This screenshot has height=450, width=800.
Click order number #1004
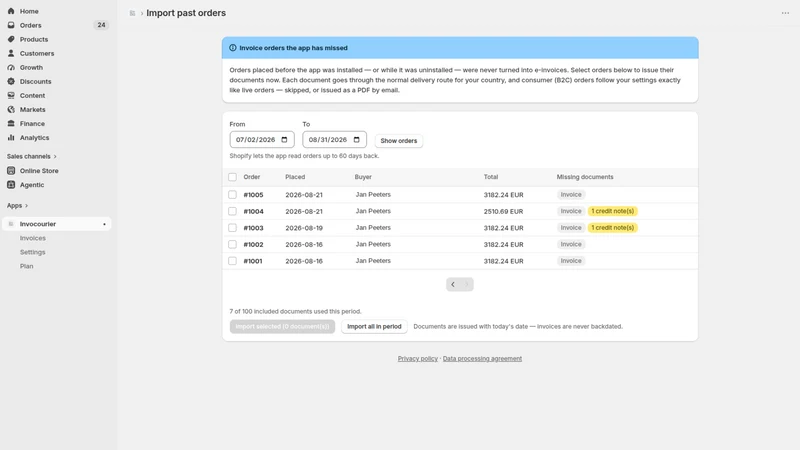point(253,211)
